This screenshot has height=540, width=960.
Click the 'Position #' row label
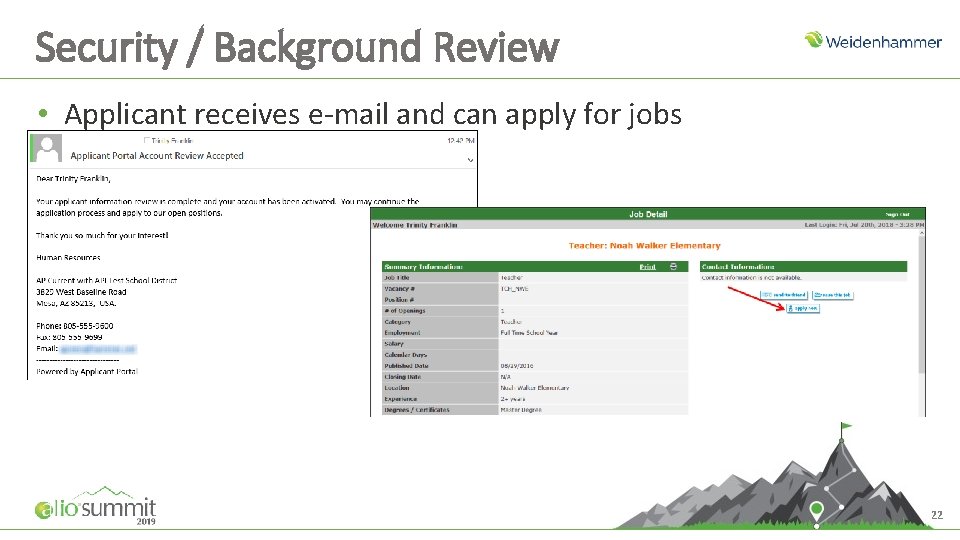pos(399,300)
